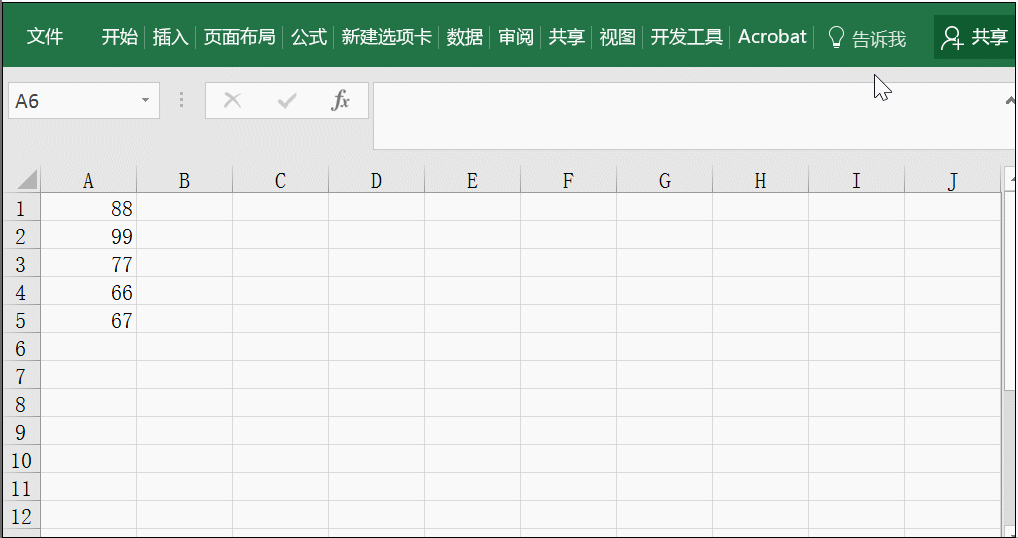Select column E header
This screenshot has height=538, width=1018.
[x=473, y=180]
